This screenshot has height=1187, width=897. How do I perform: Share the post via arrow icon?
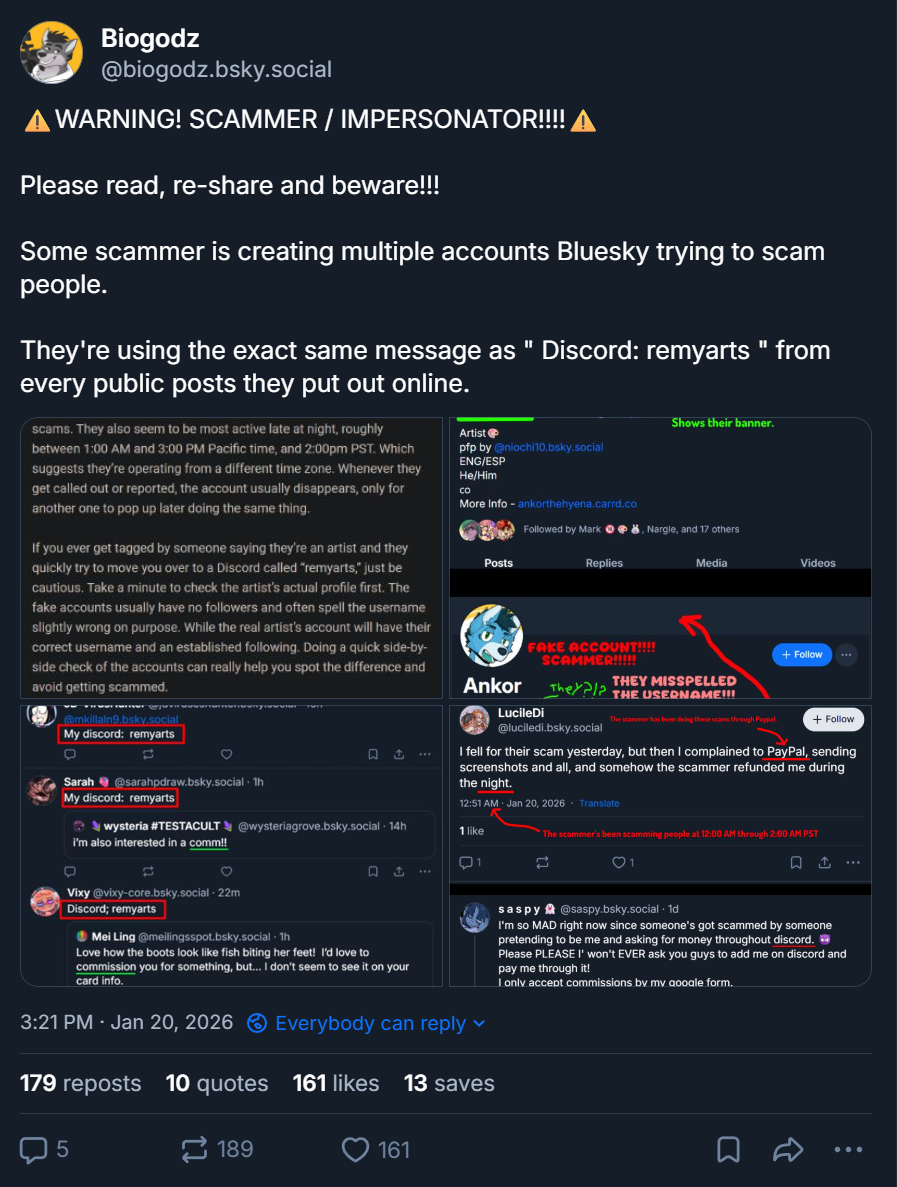(x=788, y=1149)
